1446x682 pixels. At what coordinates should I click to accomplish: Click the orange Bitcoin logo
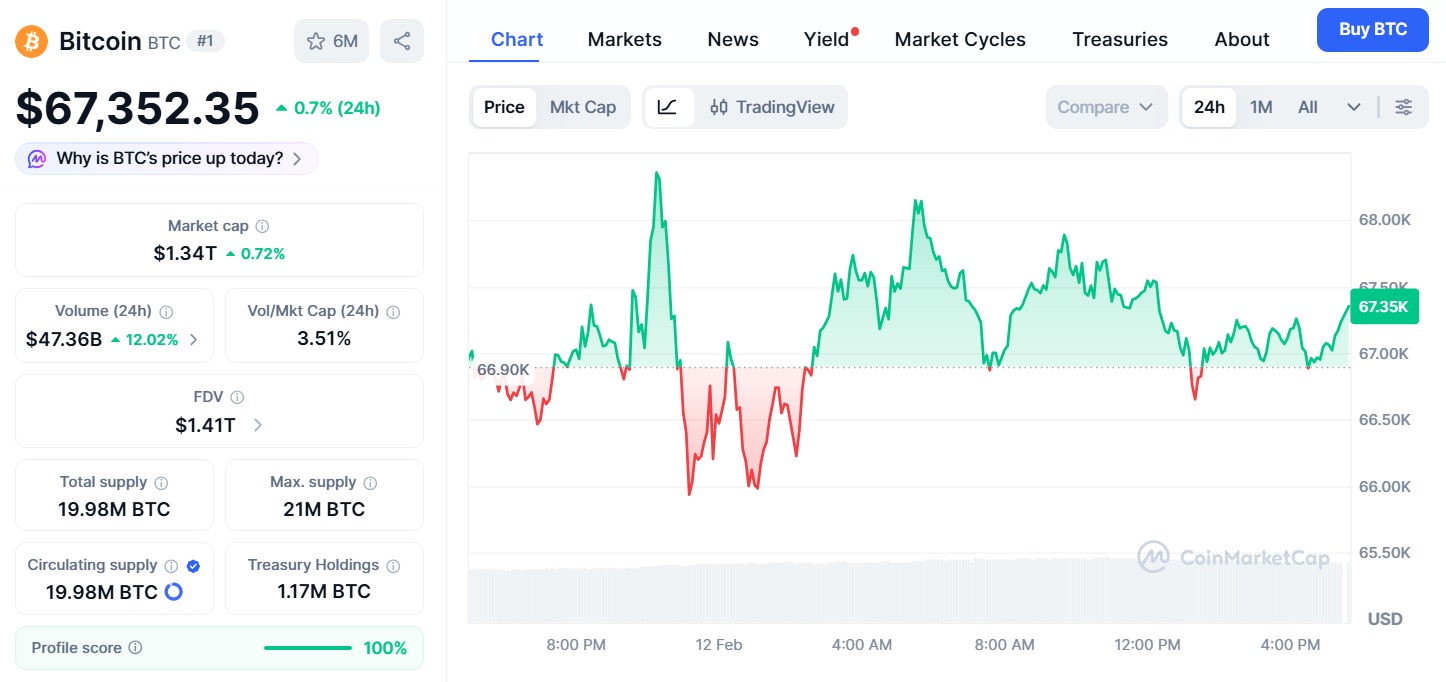pyautogui.click(x=31, y=41)
